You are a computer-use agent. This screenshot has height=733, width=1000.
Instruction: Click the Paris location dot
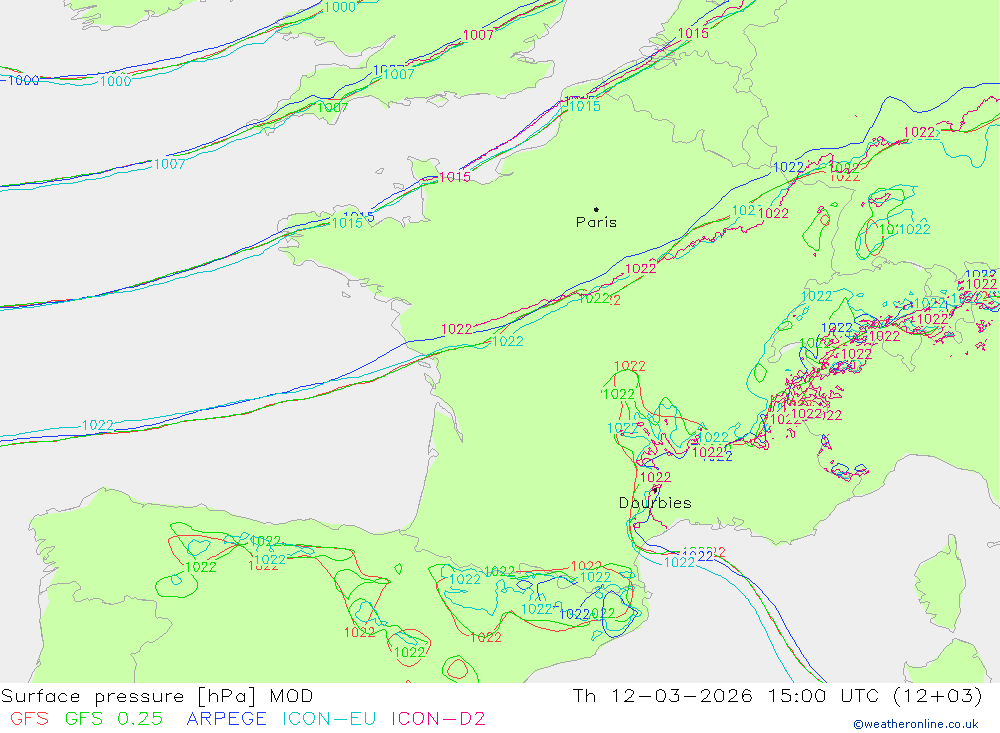click(596, 209)
